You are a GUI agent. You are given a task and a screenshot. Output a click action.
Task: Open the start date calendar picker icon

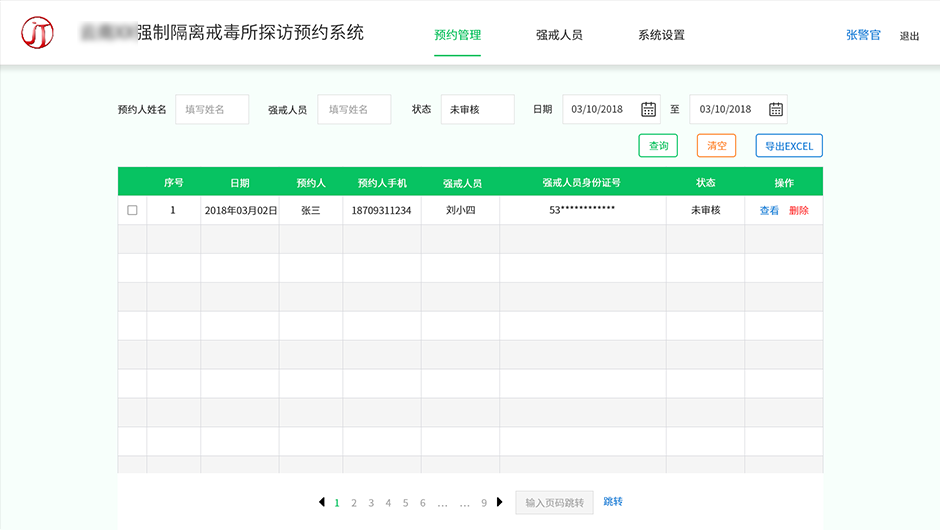648,109
